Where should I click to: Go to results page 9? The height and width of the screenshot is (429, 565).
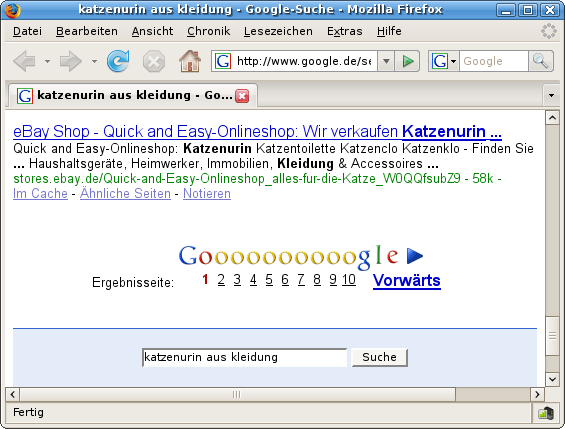pyautogui.click(x=333, y=280)
